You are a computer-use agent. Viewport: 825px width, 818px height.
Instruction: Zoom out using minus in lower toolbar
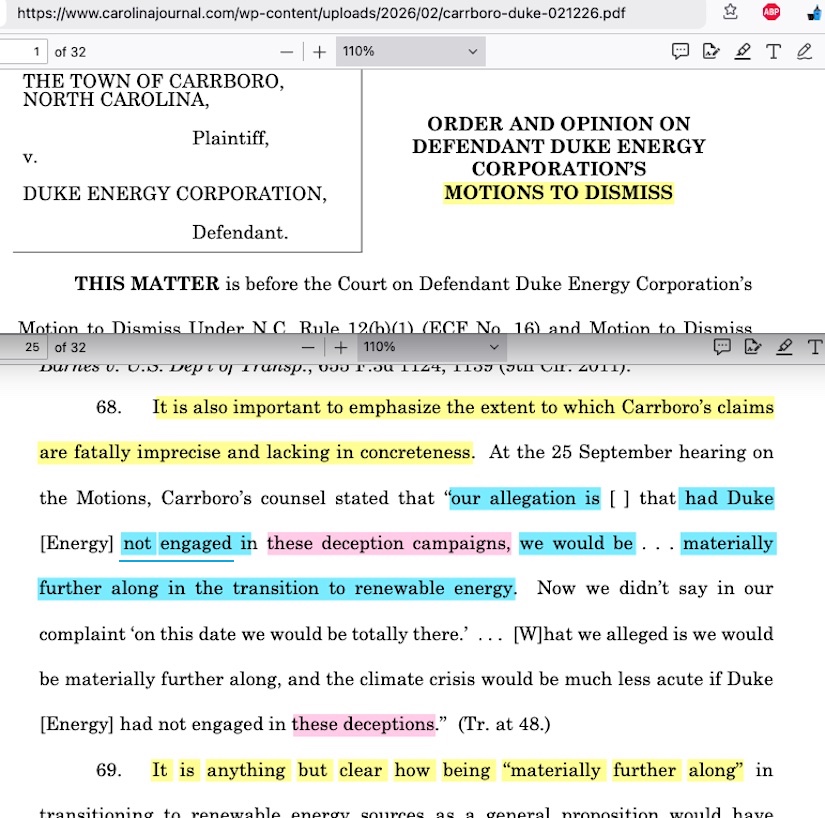click(x=309, y=347)
